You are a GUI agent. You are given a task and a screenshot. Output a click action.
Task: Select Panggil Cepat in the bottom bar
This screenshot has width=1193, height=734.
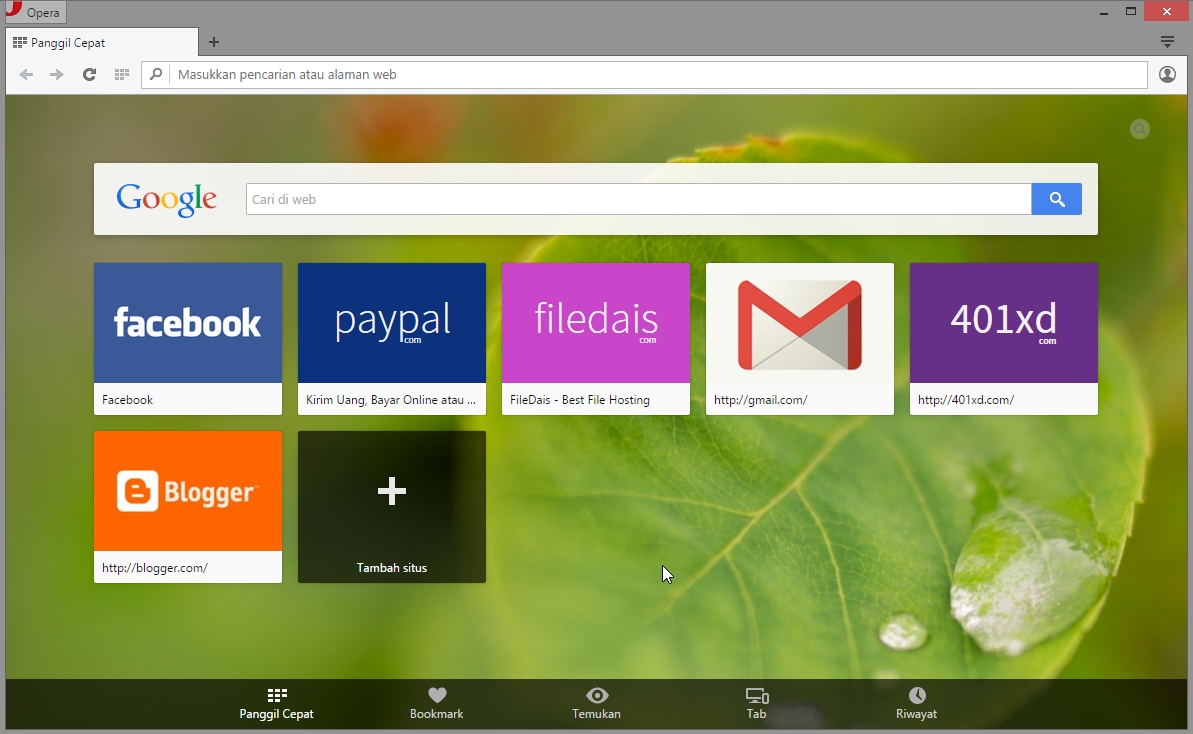(276, 701)
